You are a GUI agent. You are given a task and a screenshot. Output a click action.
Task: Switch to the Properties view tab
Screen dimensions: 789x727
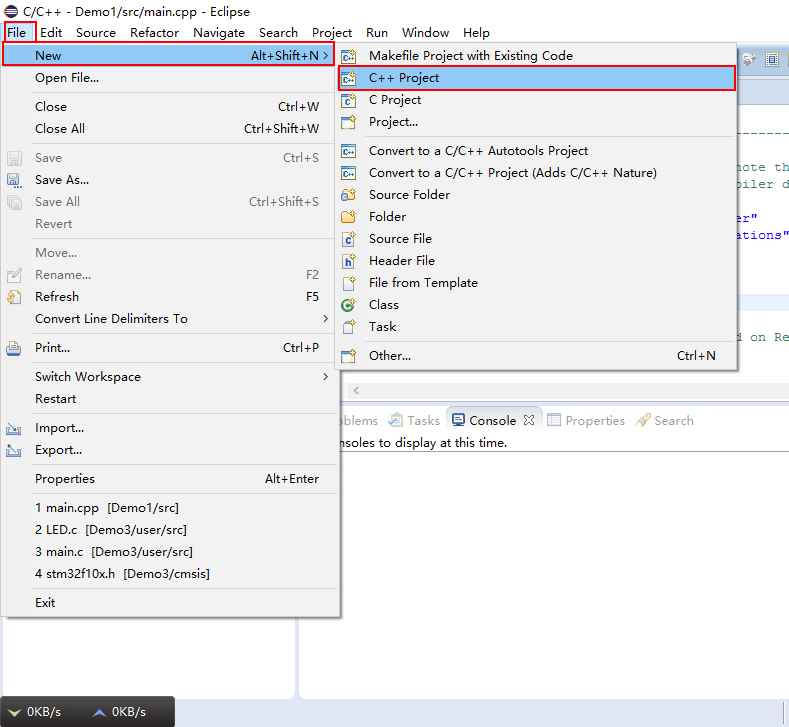point(586,420)
